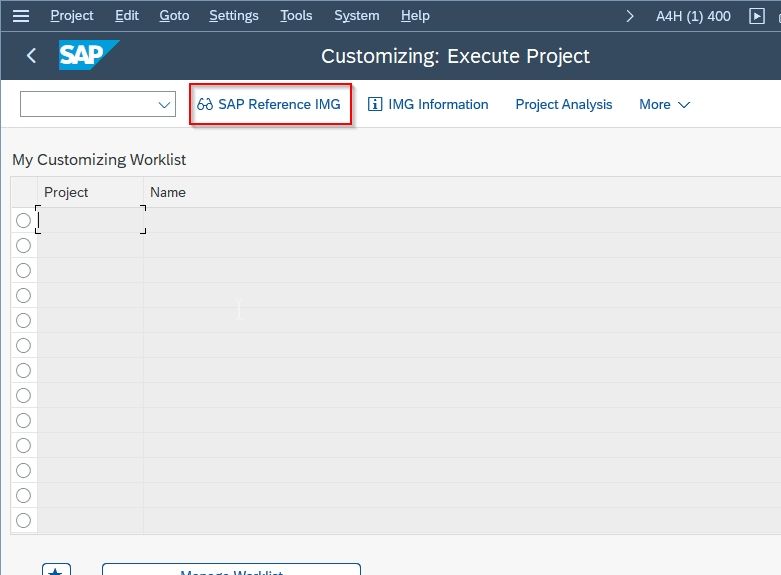Click IMG Information button
Screen dimensions: 781x575
(x=428, y=104)
